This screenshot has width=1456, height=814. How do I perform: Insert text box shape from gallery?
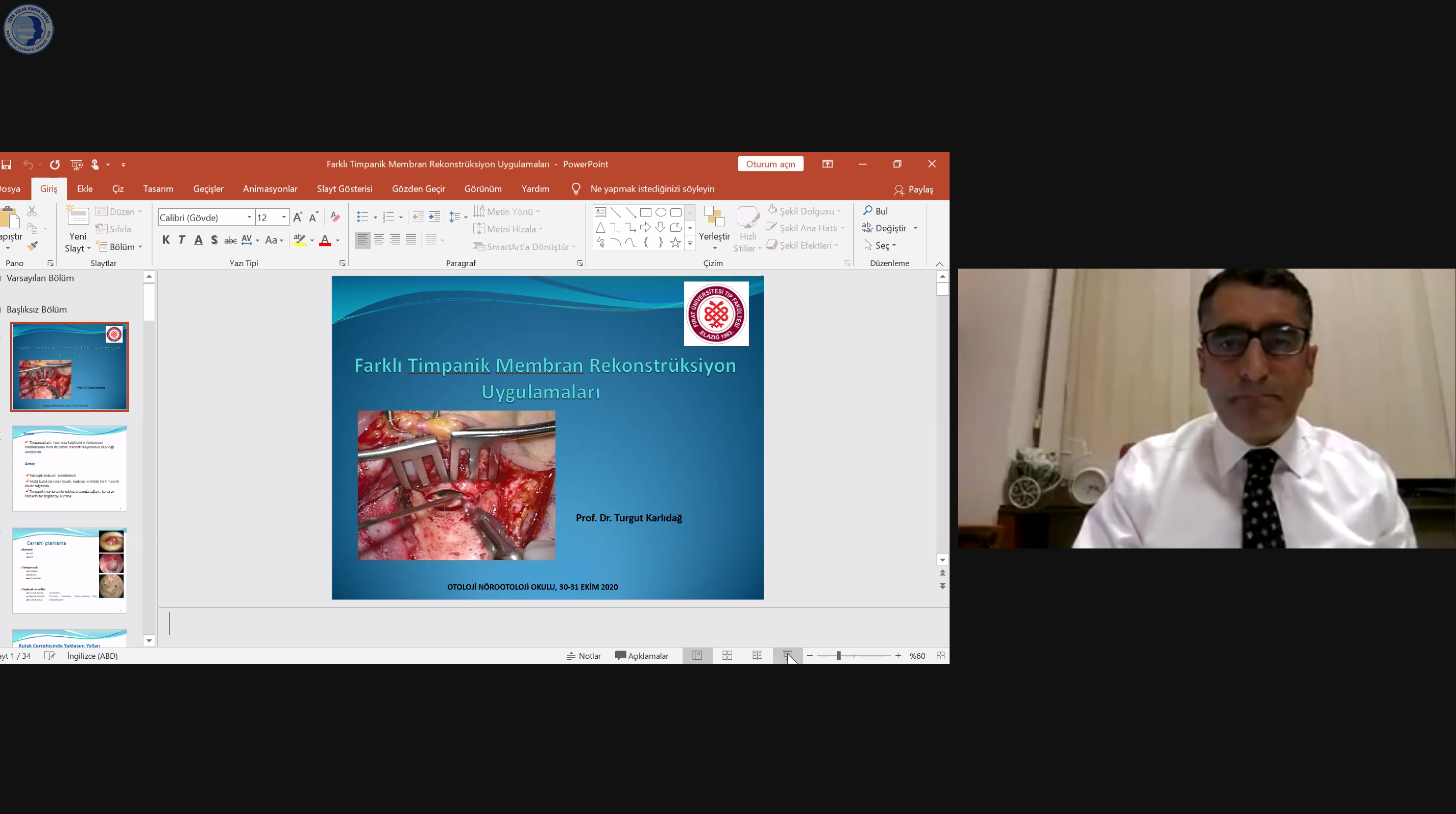click(600, 212)
